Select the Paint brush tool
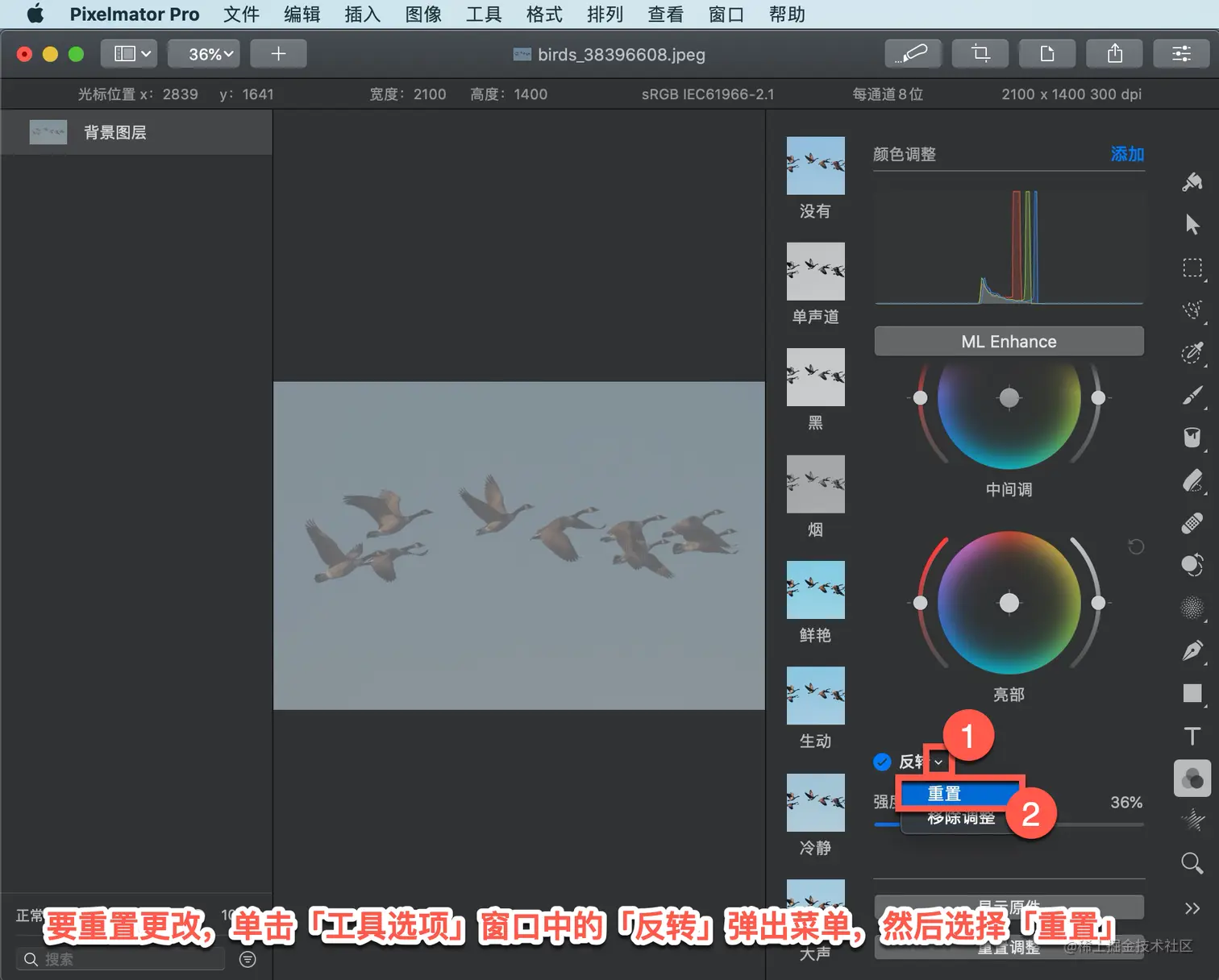Viewport: 1219px width, 980px height. 1192,395
